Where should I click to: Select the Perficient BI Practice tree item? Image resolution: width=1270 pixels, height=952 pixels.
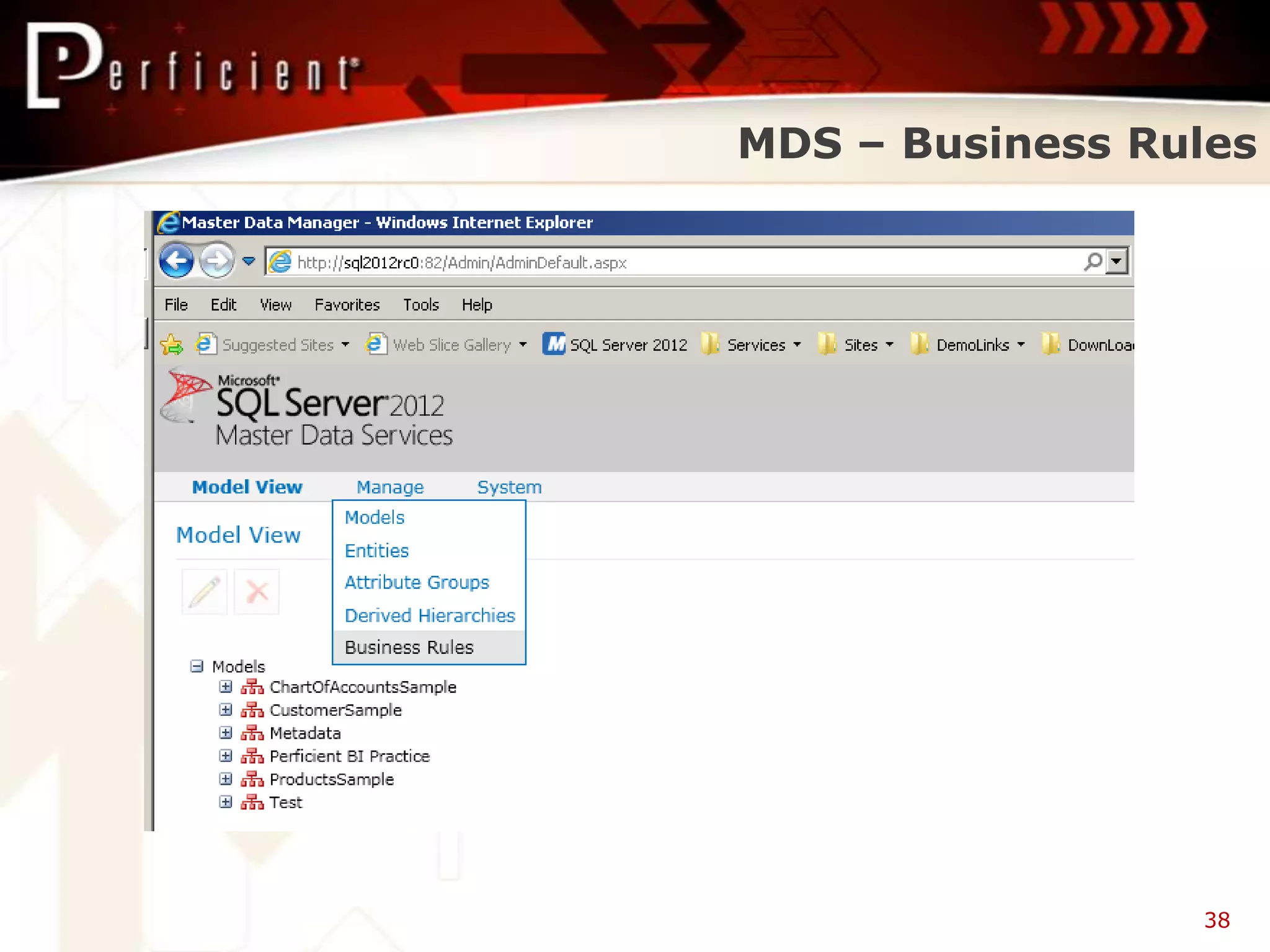(350, 756)
